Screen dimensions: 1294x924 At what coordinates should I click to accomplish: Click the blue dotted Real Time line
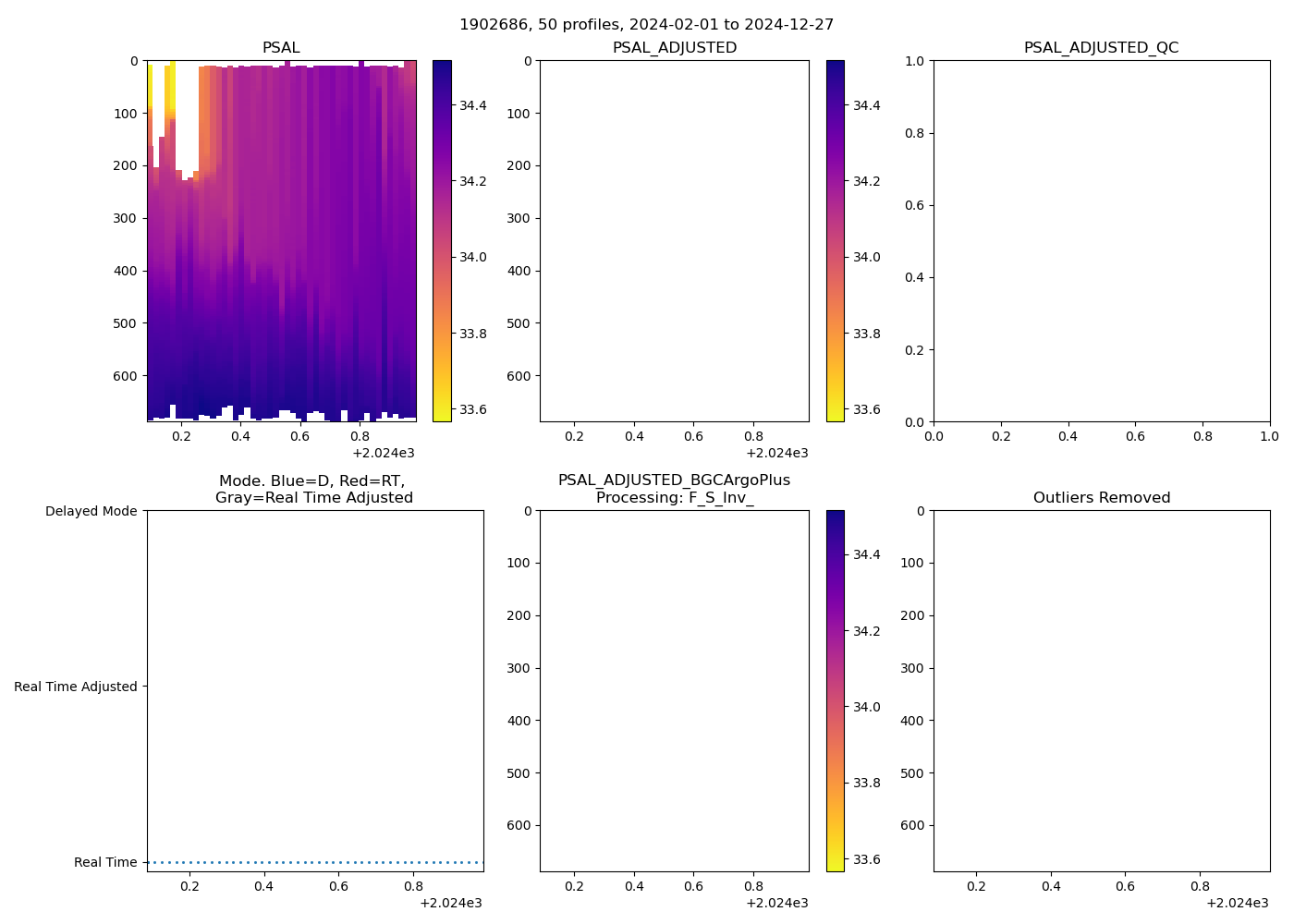(314, 862)
